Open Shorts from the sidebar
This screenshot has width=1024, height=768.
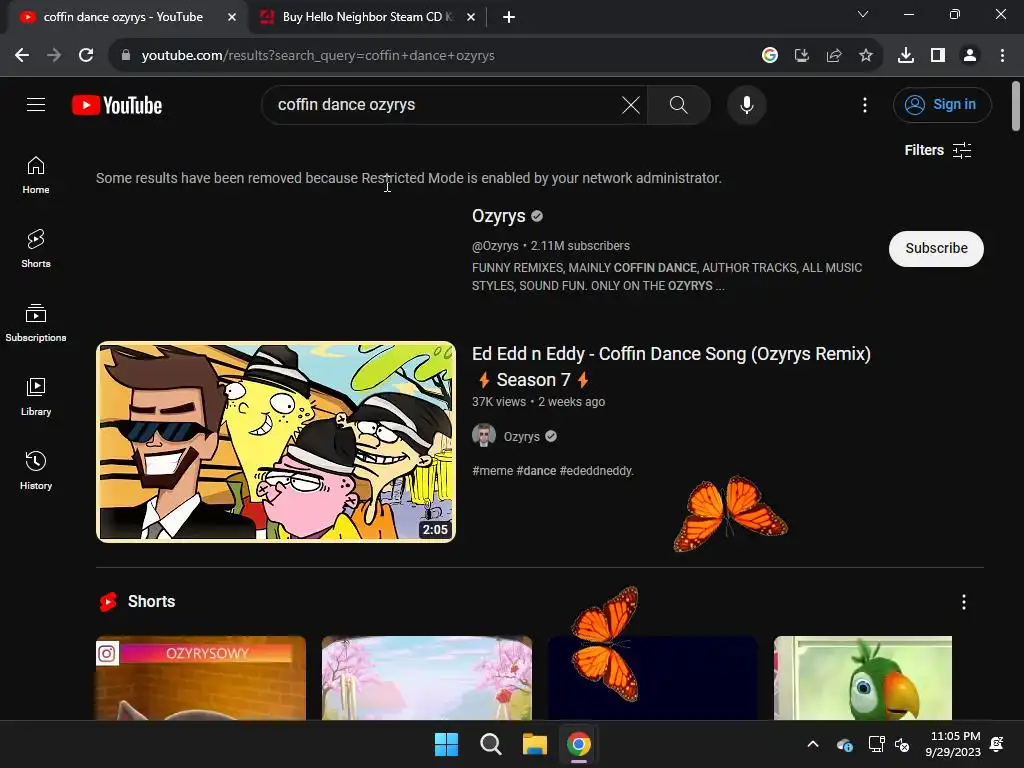pos(36,249)
